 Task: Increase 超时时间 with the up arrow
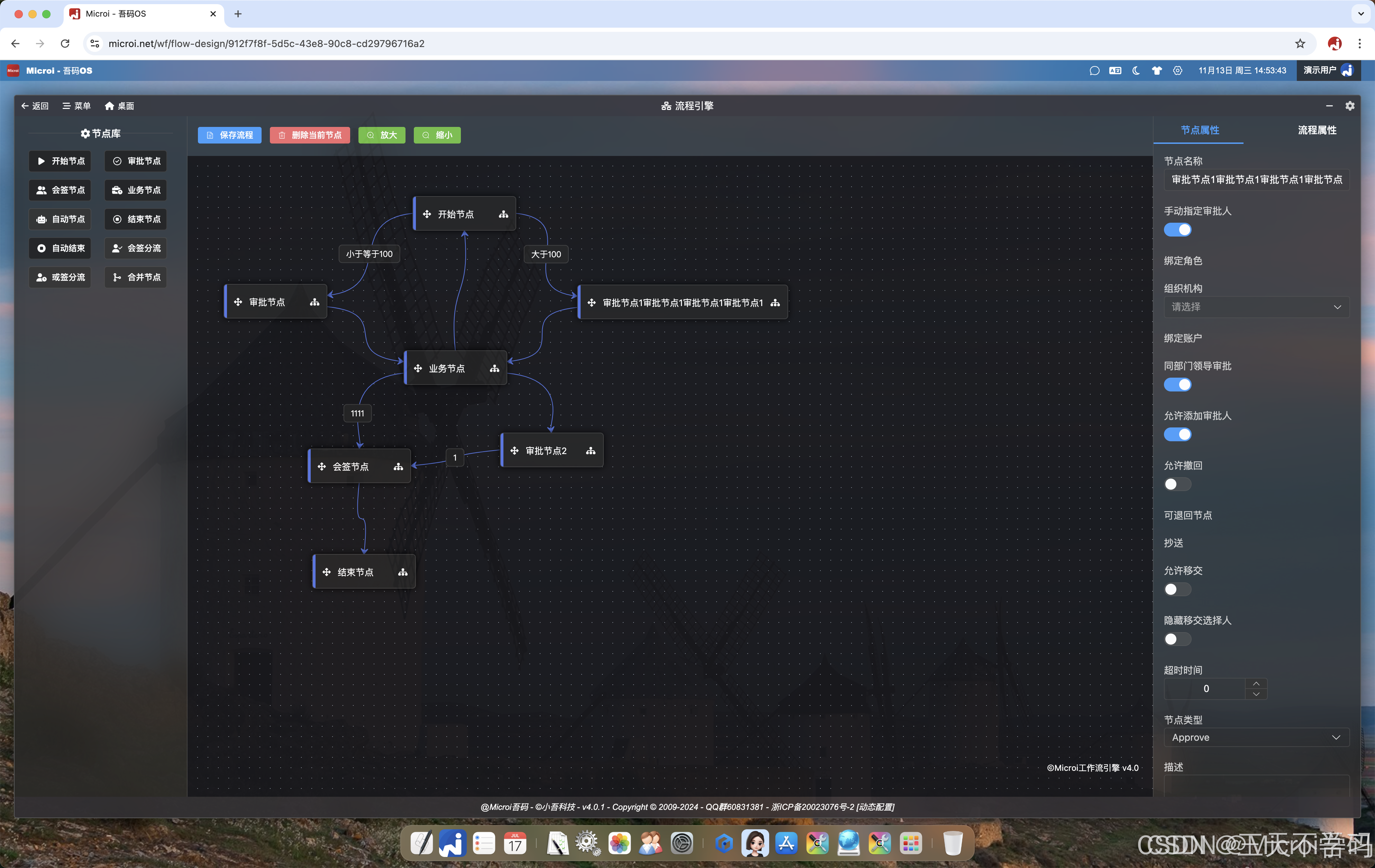pyautogui.click(x=1256, y=684)
